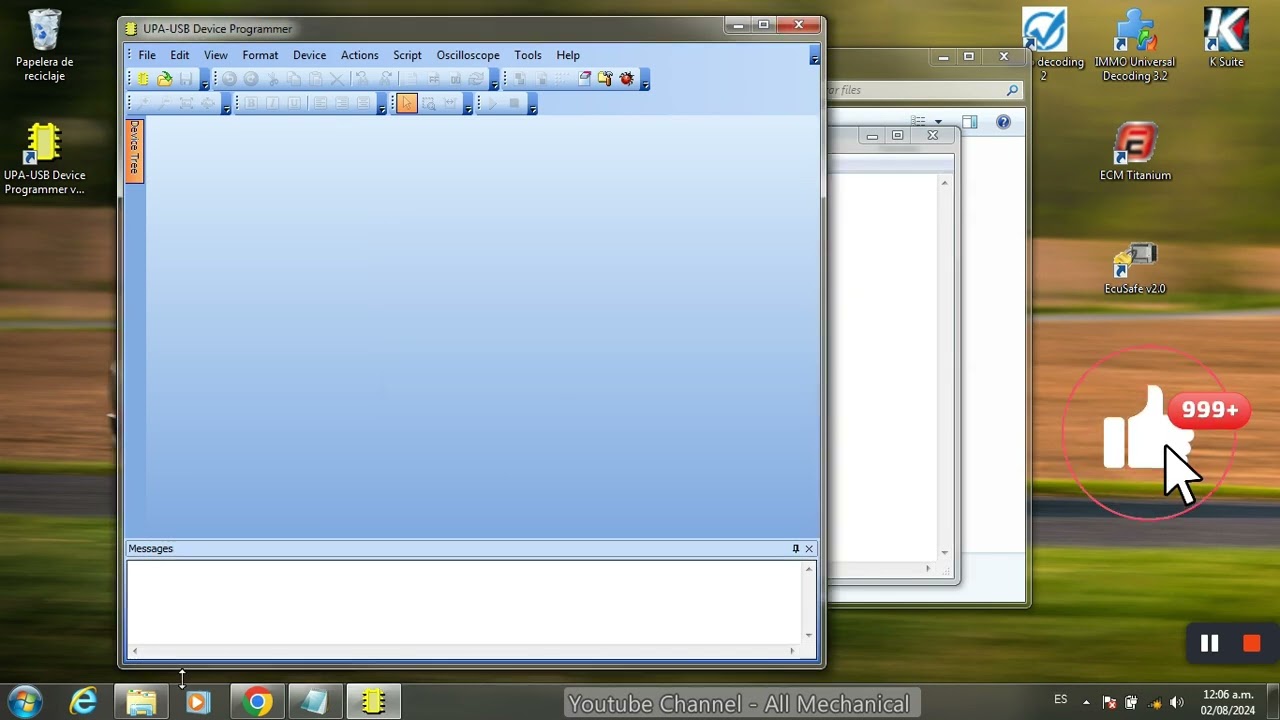Click the Messages scroll down arrow
The width and height of the screenshot is (1280, 720).
[x=809, y=636]
